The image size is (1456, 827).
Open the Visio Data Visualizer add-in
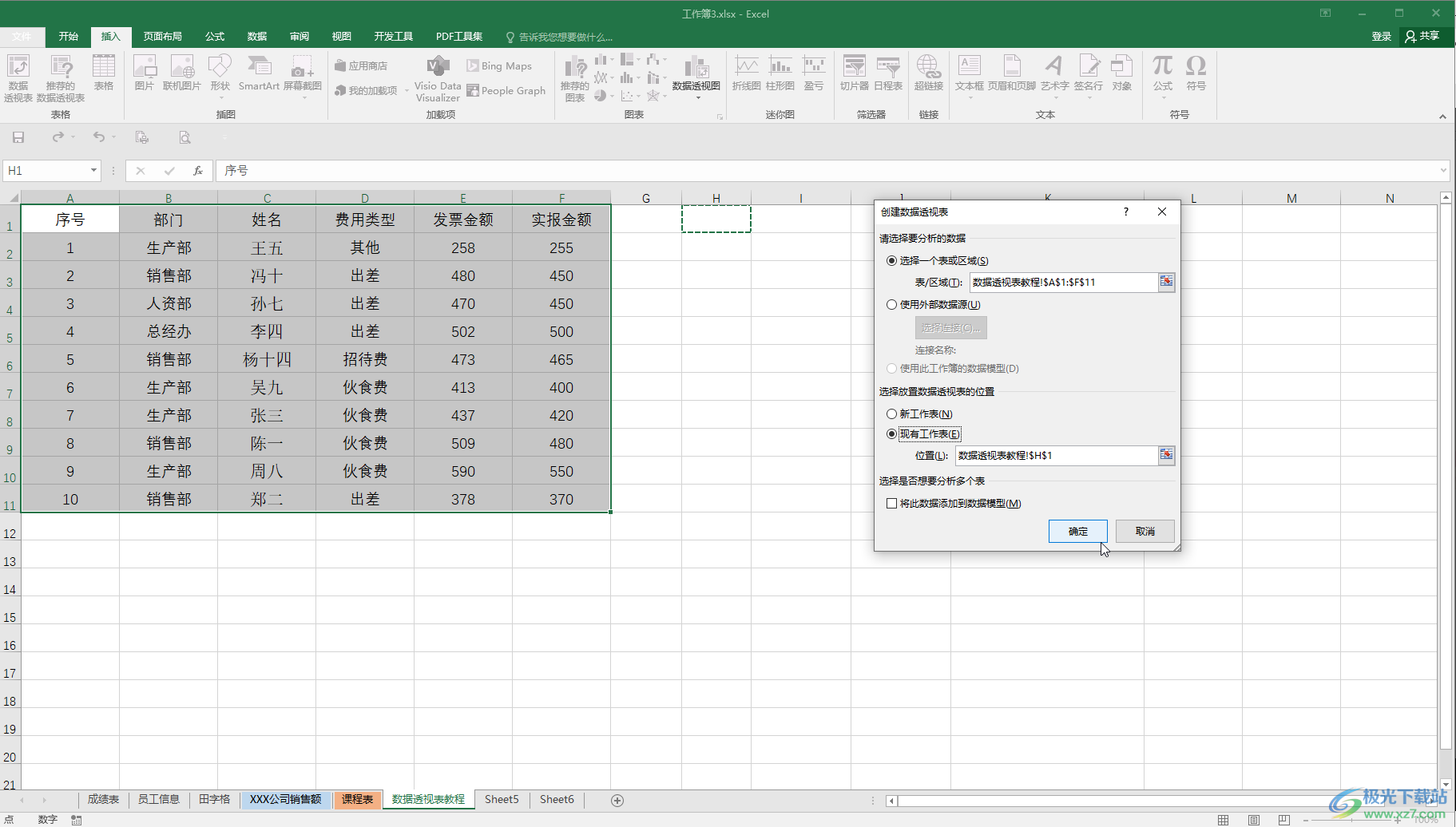point(438,79)
